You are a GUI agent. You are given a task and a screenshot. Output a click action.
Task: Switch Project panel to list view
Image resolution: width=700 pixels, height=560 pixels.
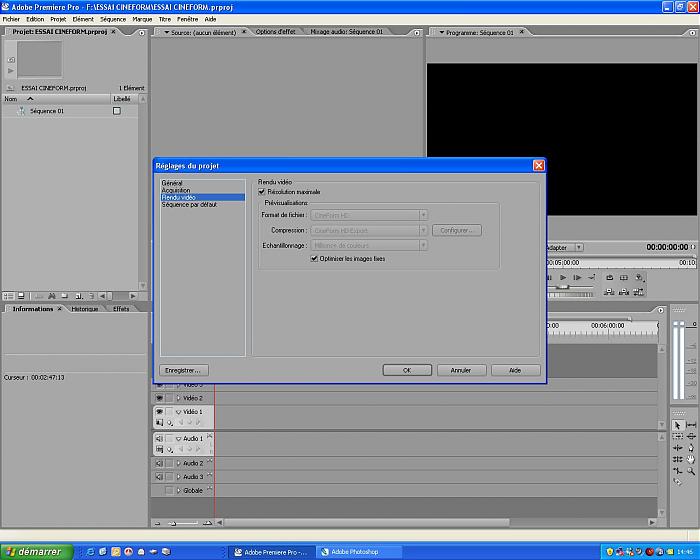tap(8, 296)
